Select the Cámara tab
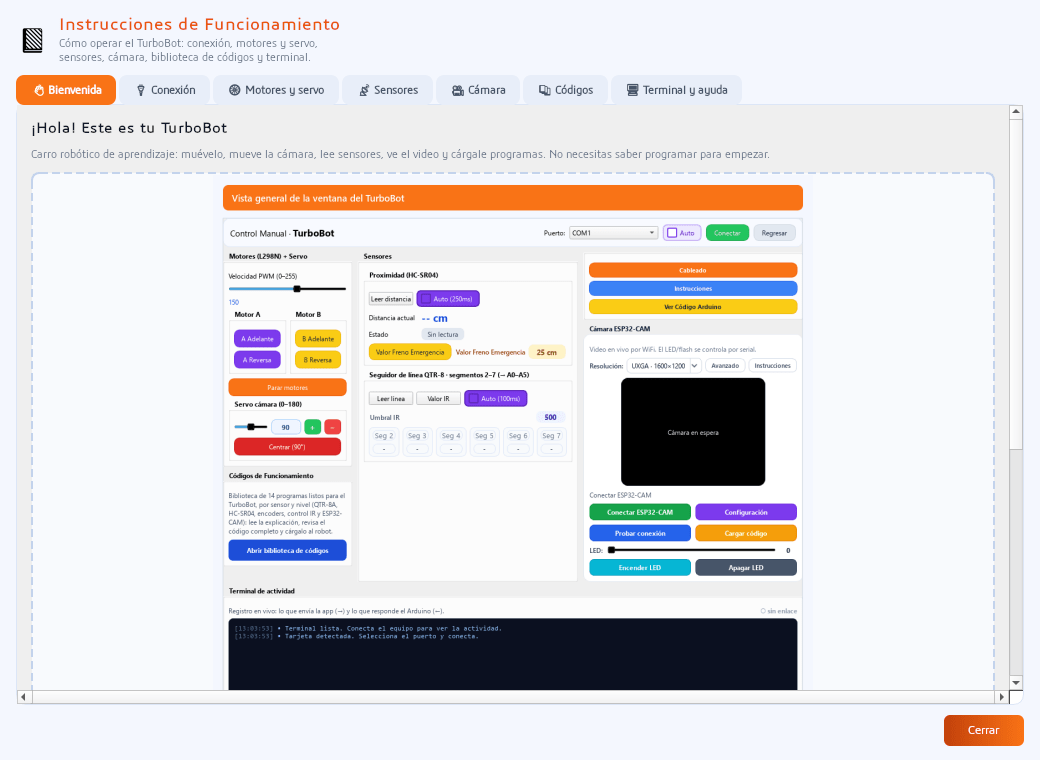The width and height of the screenshot is (1040, 760). point(478,90)
